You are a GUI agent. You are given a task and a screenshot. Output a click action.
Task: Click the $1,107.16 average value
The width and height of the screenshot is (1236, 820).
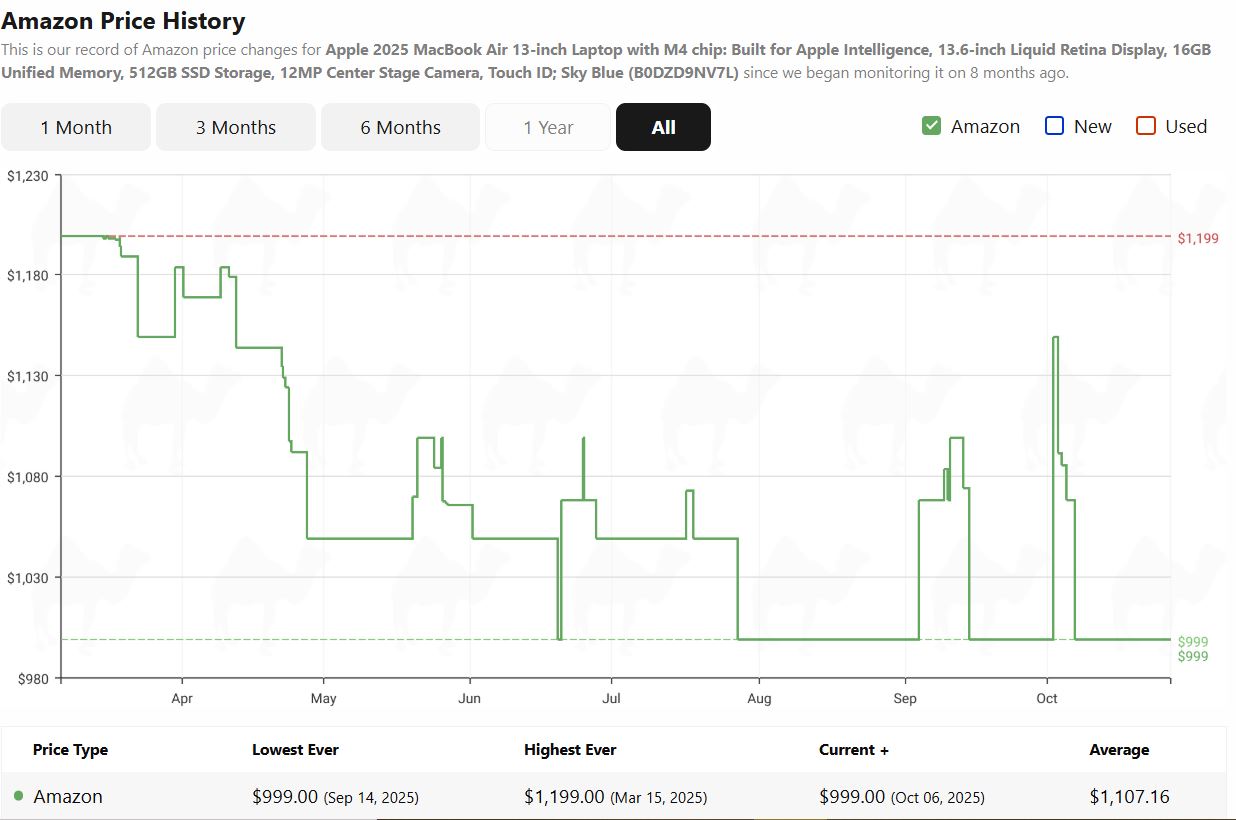1129,797
